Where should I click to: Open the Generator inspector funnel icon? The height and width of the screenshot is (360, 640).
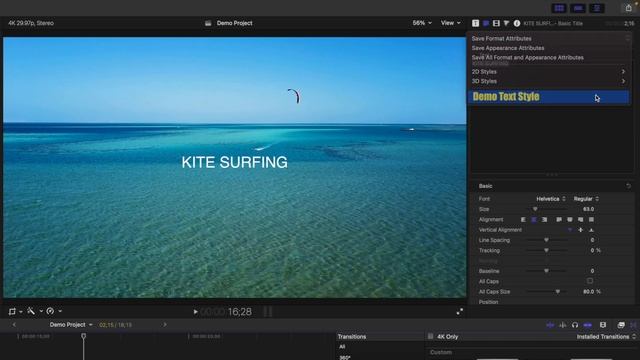(506, 23)
